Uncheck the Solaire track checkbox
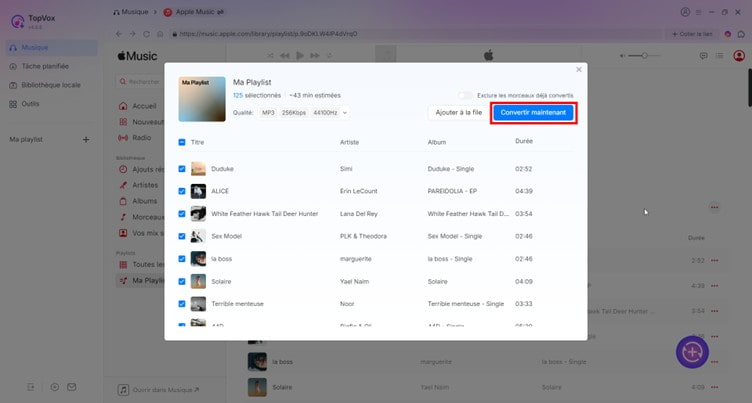The width and height of the screenshot is (752, 403). (x=182, y=281)
